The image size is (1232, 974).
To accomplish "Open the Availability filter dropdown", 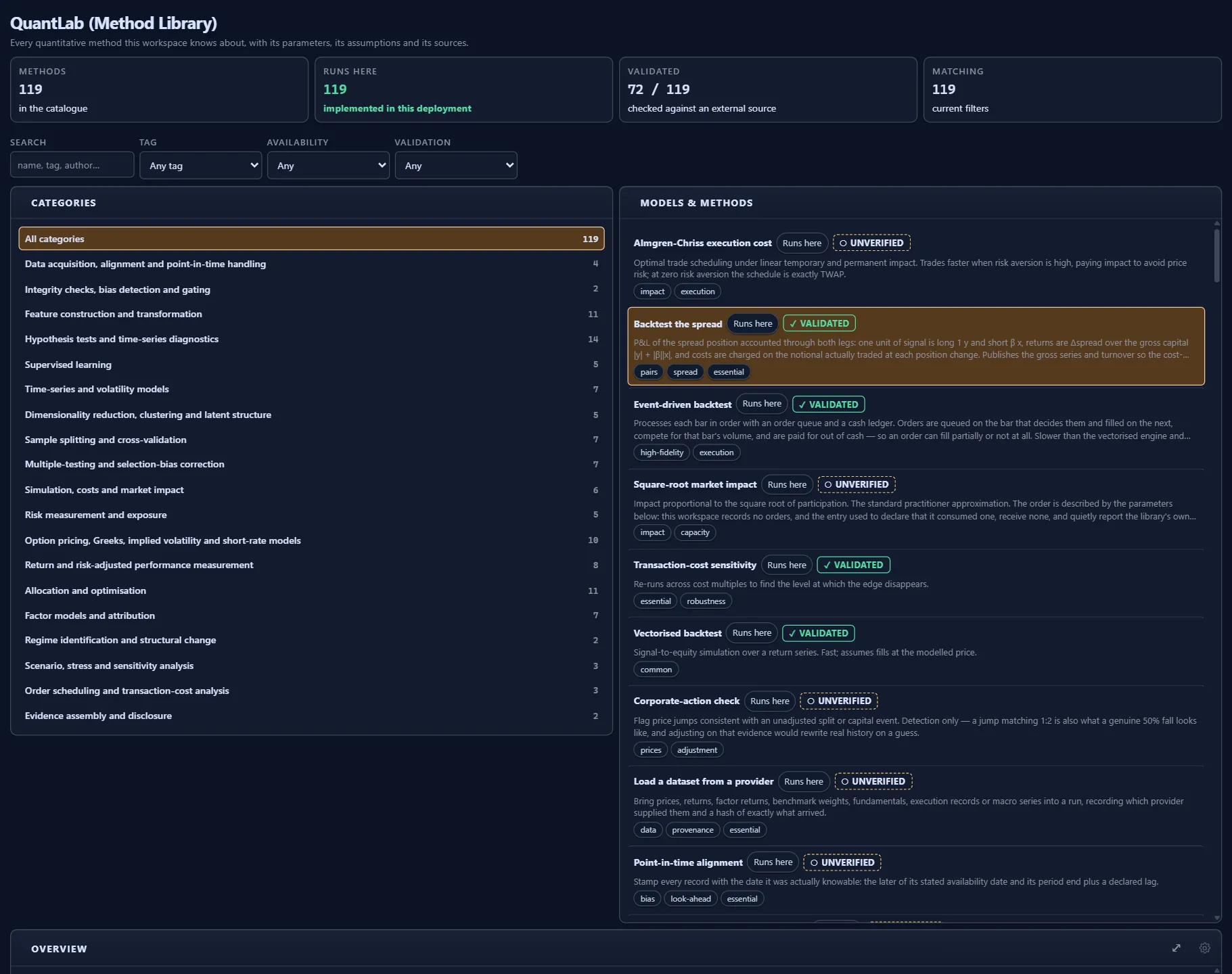I will [328, 166].
